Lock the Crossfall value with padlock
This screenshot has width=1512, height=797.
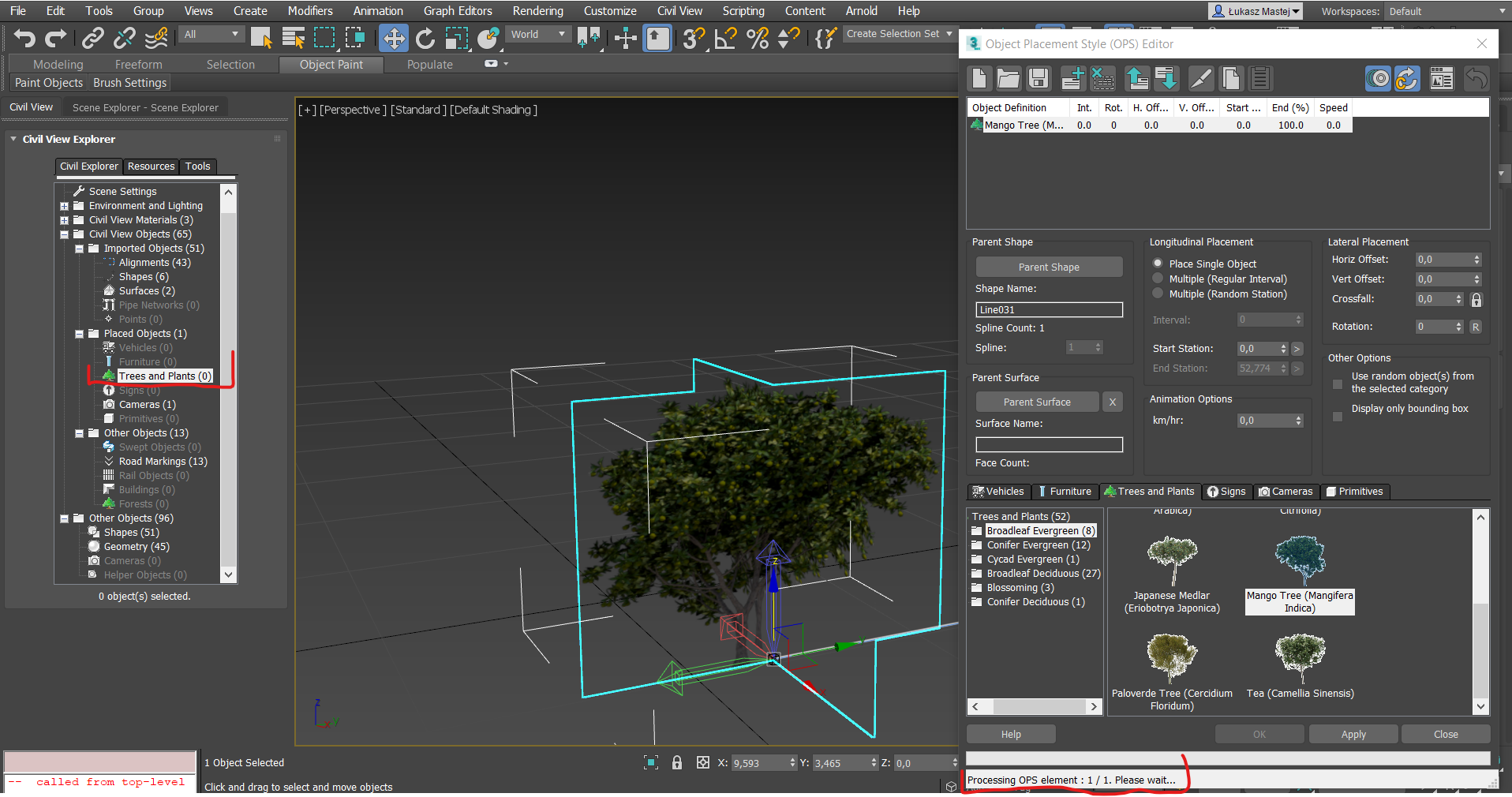click(1476, 299)
